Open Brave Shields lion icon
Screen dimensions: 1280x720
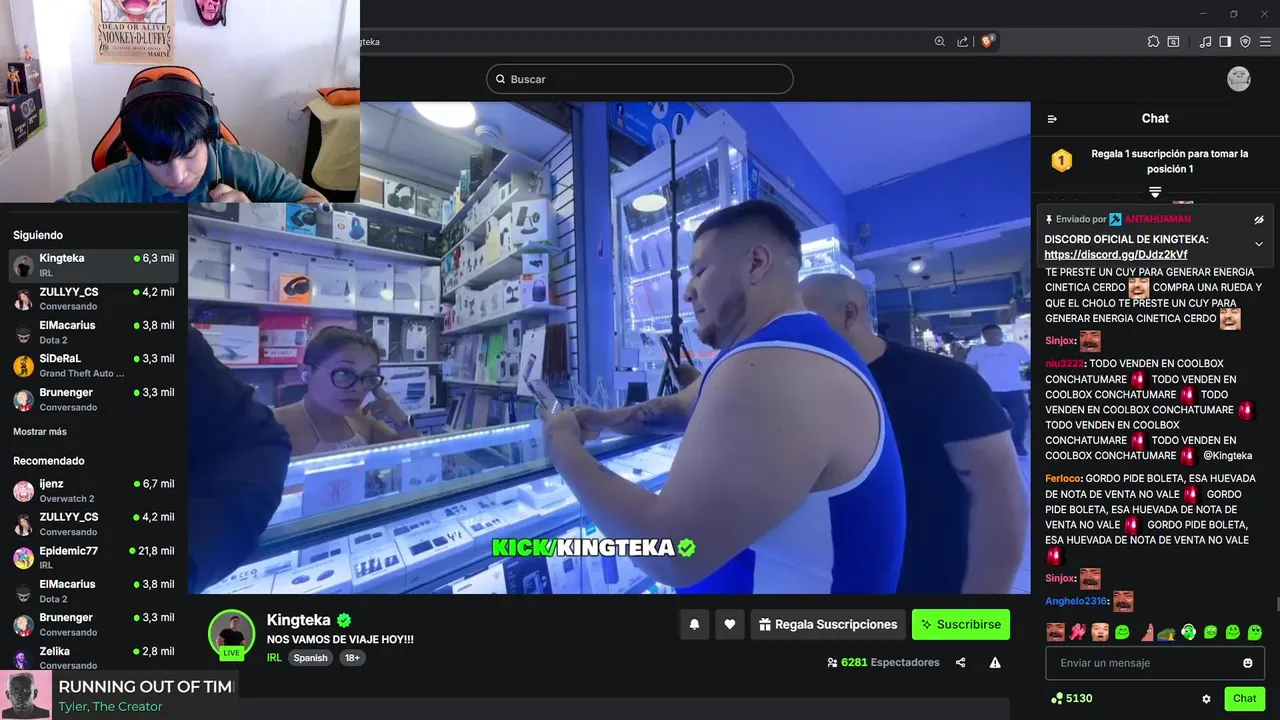click(987, 41)
